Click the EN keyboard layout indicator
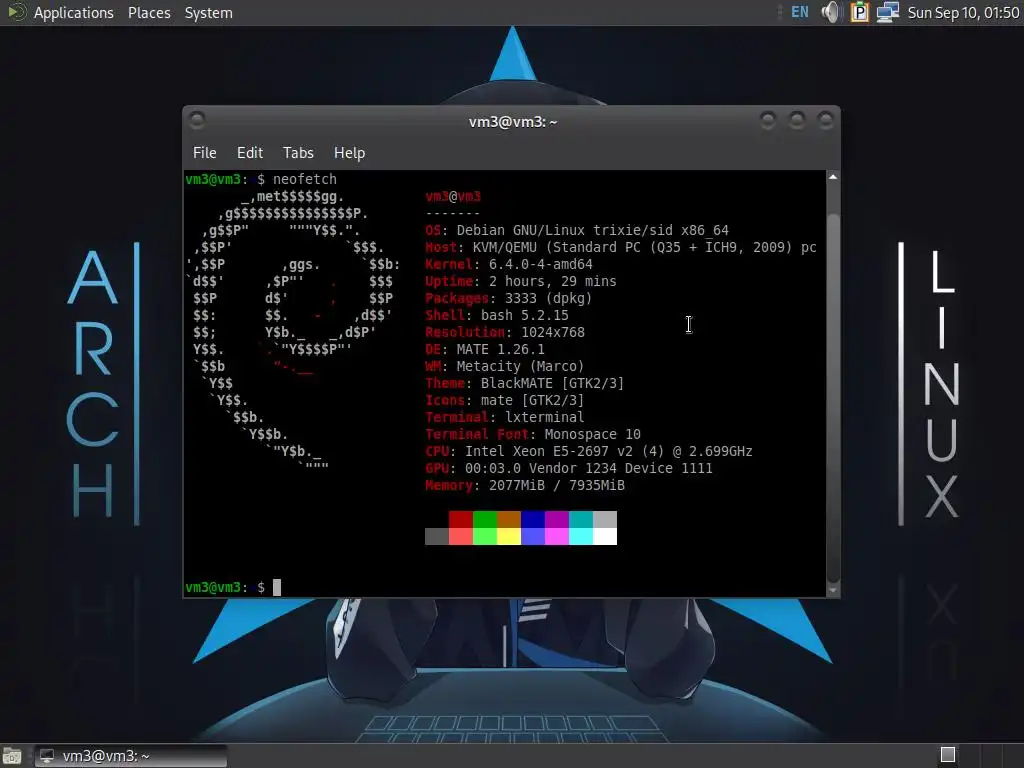The image size is (1024, 768). pos(799,12)
